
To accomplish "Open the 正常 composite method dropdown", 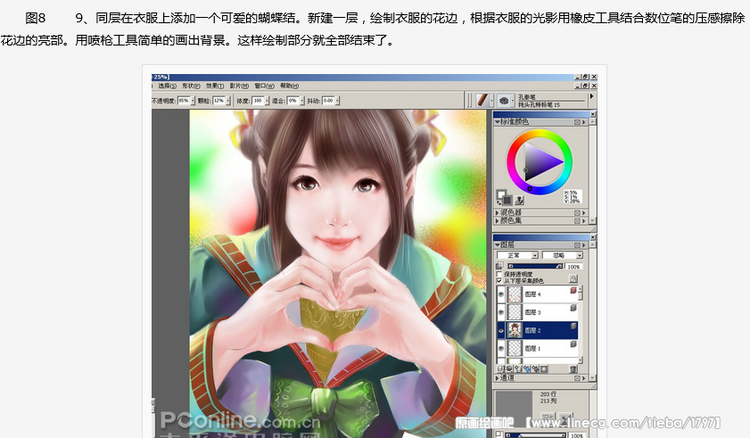I will [518, 255].
